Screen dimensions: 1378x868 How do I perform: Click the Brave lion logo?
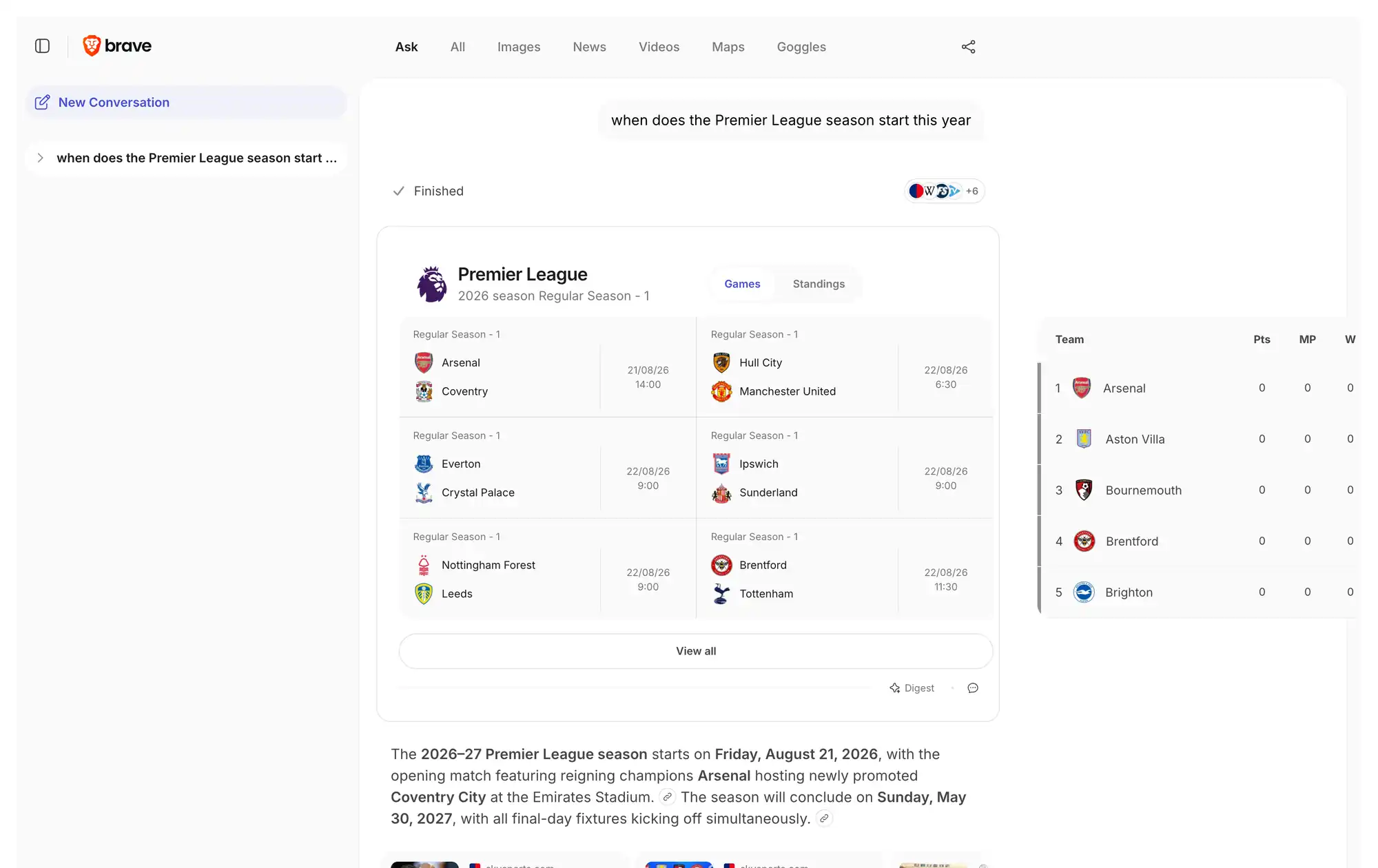92,46
